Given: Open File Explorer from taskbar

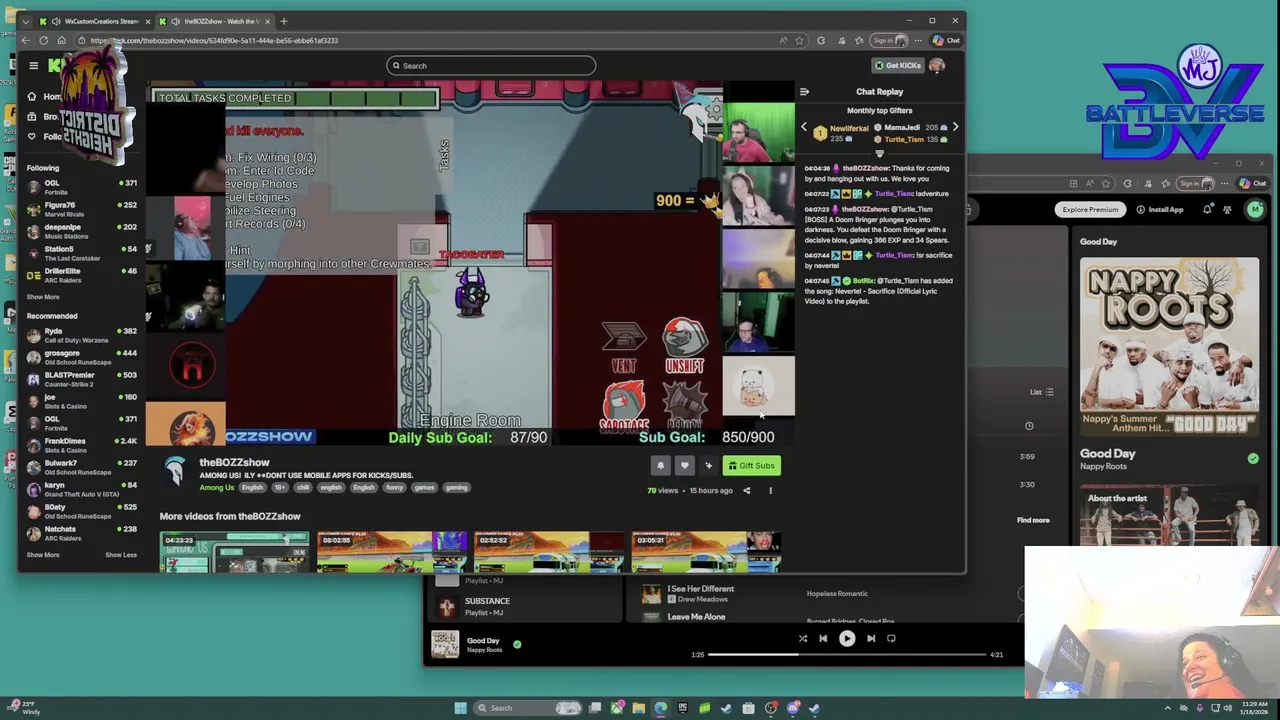Looking at the screenshot, I should (639, 708).
